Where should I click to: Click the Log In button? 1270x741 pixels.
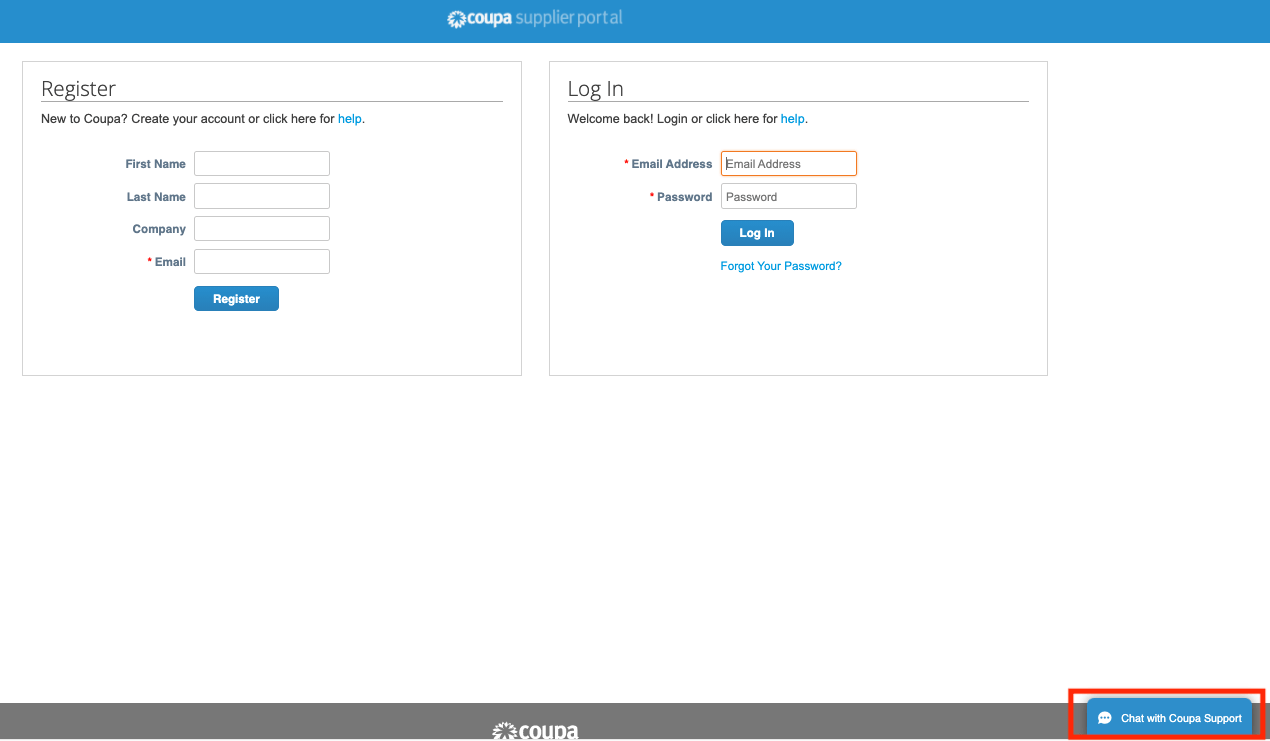click(757, 232)
